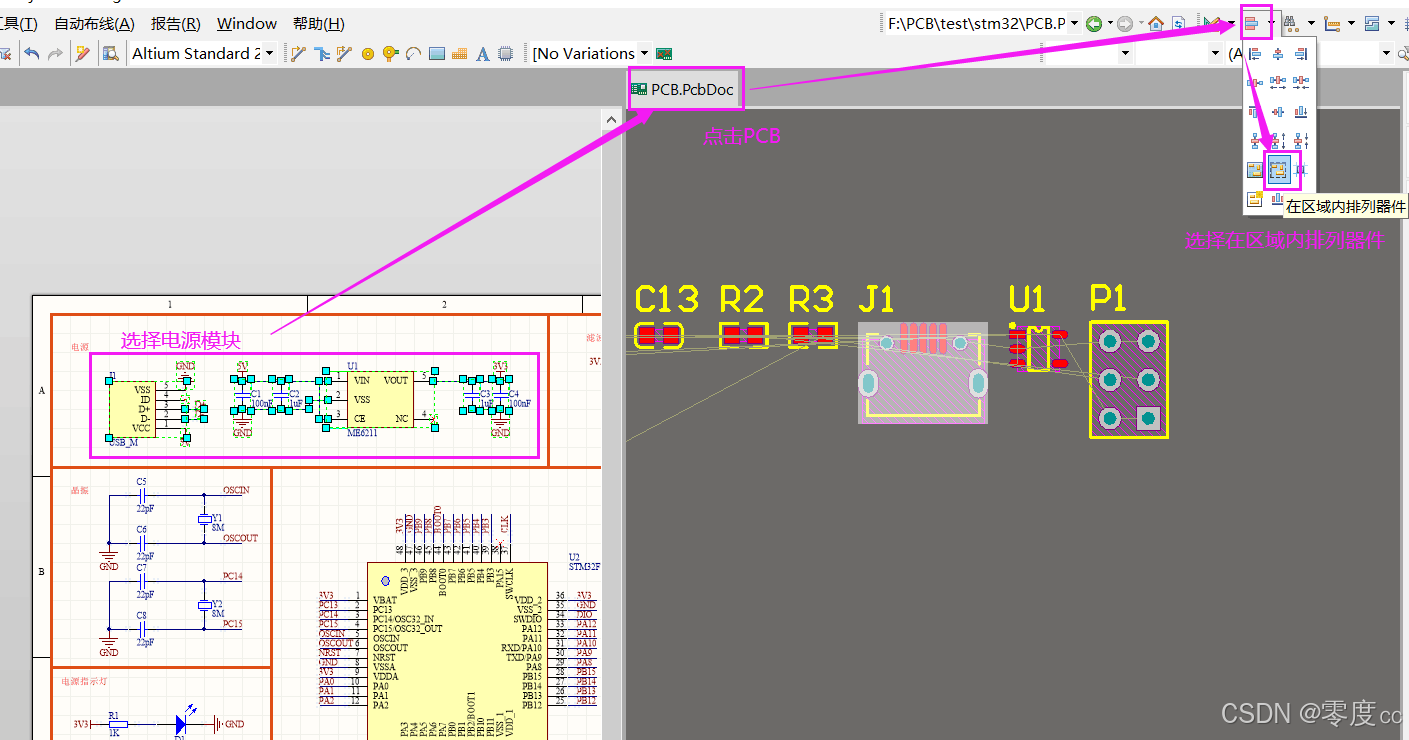The width and height of the screenshot is (1409, 740).
Task: Click the variants management icon beside No Variations
Action: click(x=662, y=53)
